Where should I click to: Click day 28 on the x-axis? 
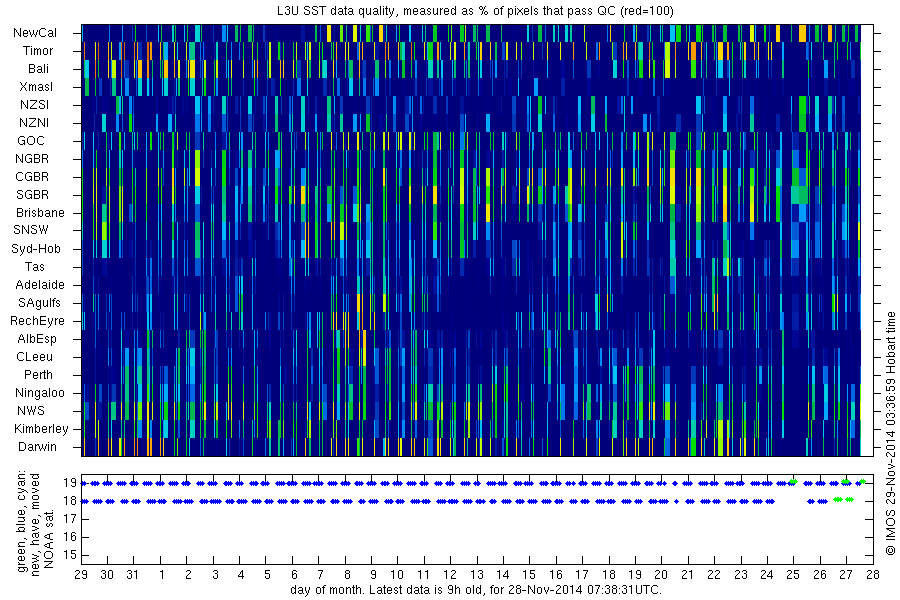(873, 575)
